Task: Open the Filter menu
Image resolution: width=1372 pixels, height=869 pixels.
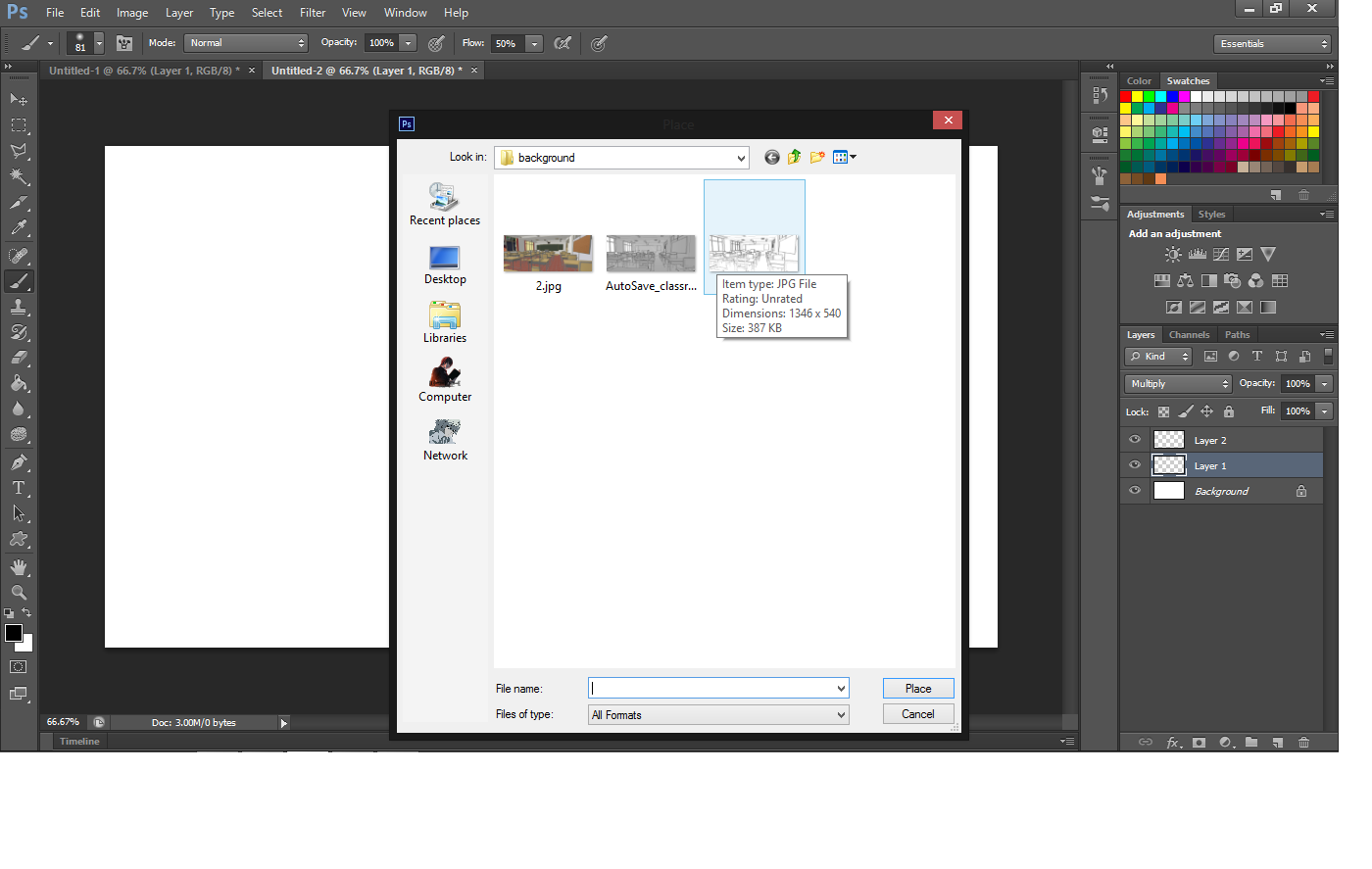Action: click(x=313, y=13)
